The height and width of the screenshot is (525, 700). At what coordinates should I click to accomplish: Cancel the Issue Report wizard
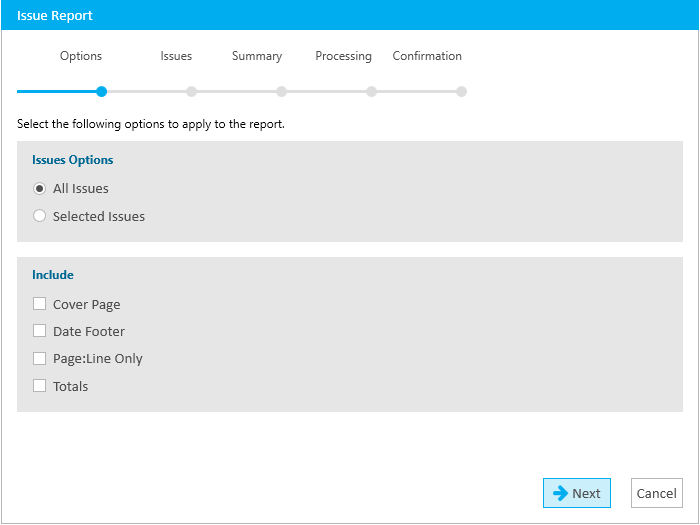click(657, 493)
